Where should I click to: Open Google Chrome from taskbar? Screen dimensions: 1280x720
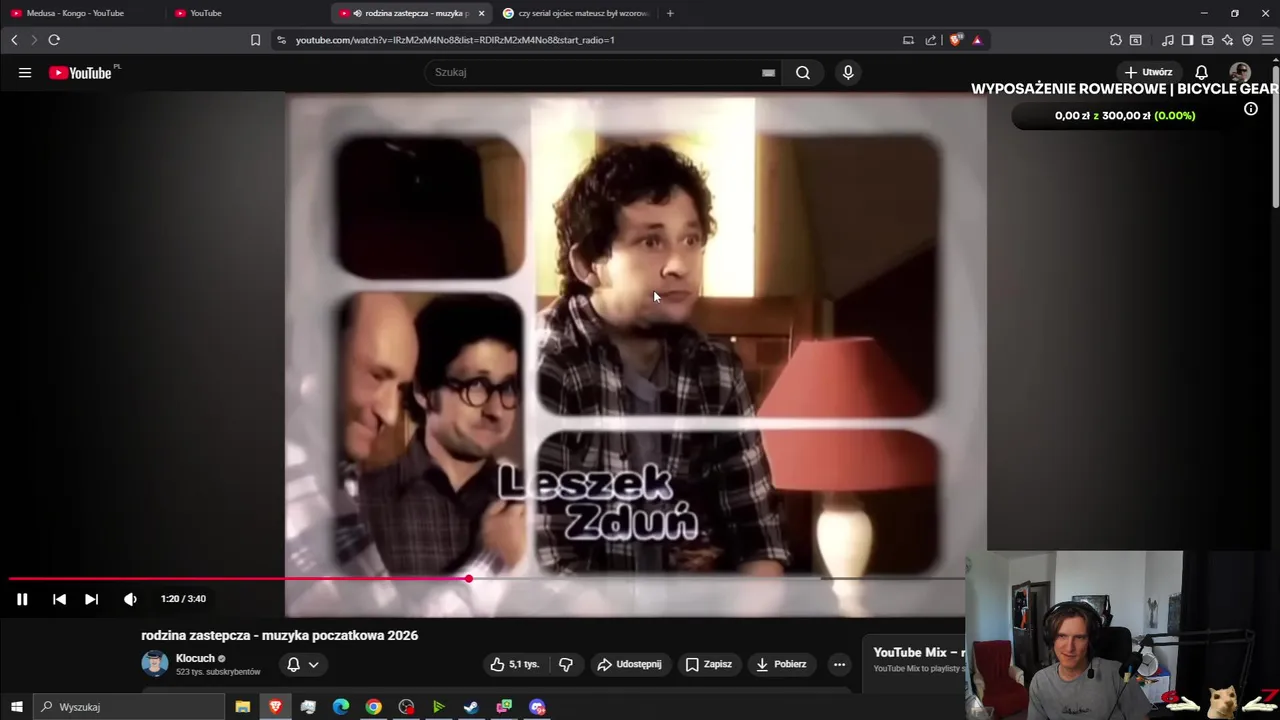pos(373,707)
